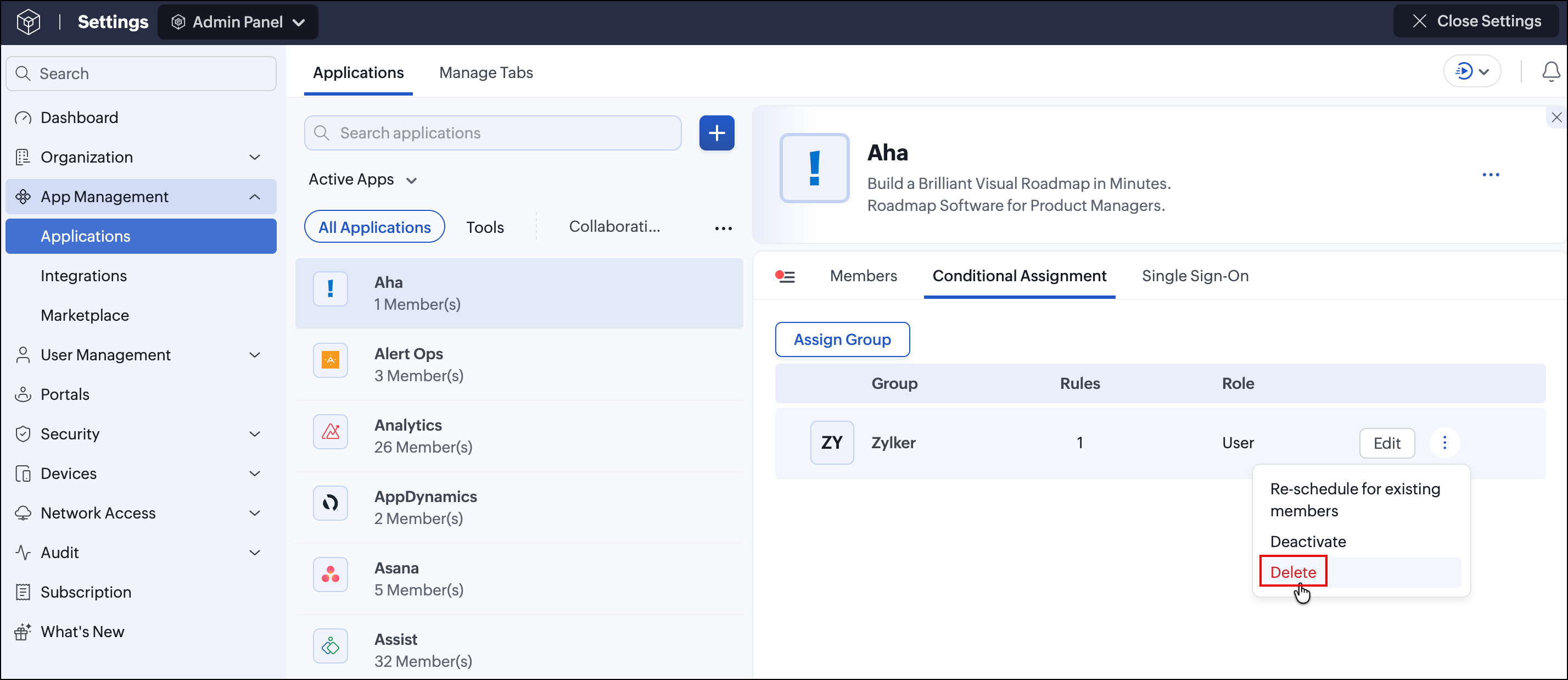Collapse the App Management section

point(141,197)
